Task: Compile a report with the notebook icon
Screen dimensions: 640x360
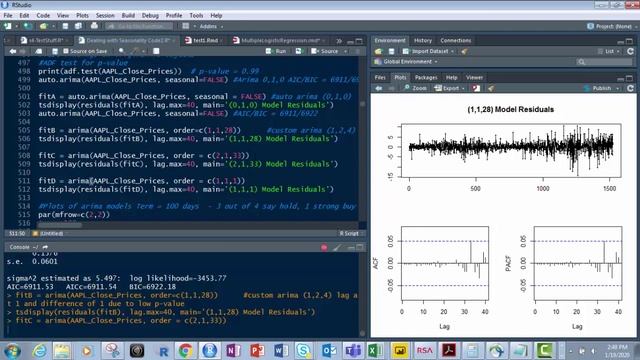Action: pyautogui.click(x=156, y=51)
